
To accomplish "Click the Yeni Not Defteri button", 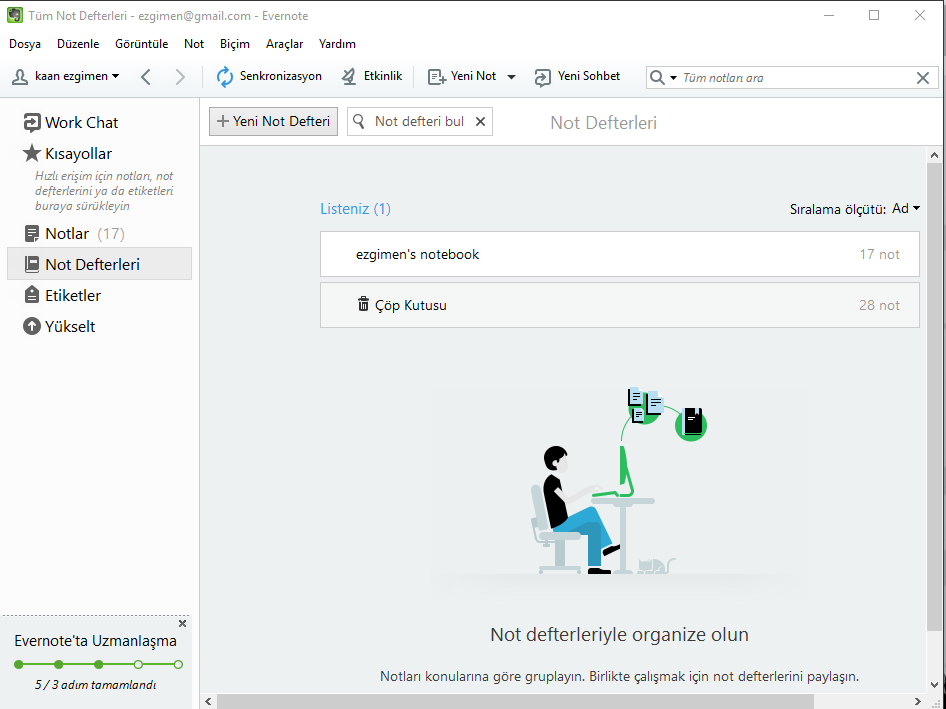I will 272,121.
